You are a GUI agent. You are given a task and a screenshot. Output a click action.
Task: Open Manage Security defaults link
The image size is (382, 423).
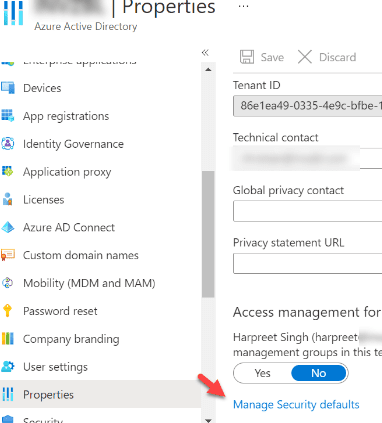click(x=296, y=404)
